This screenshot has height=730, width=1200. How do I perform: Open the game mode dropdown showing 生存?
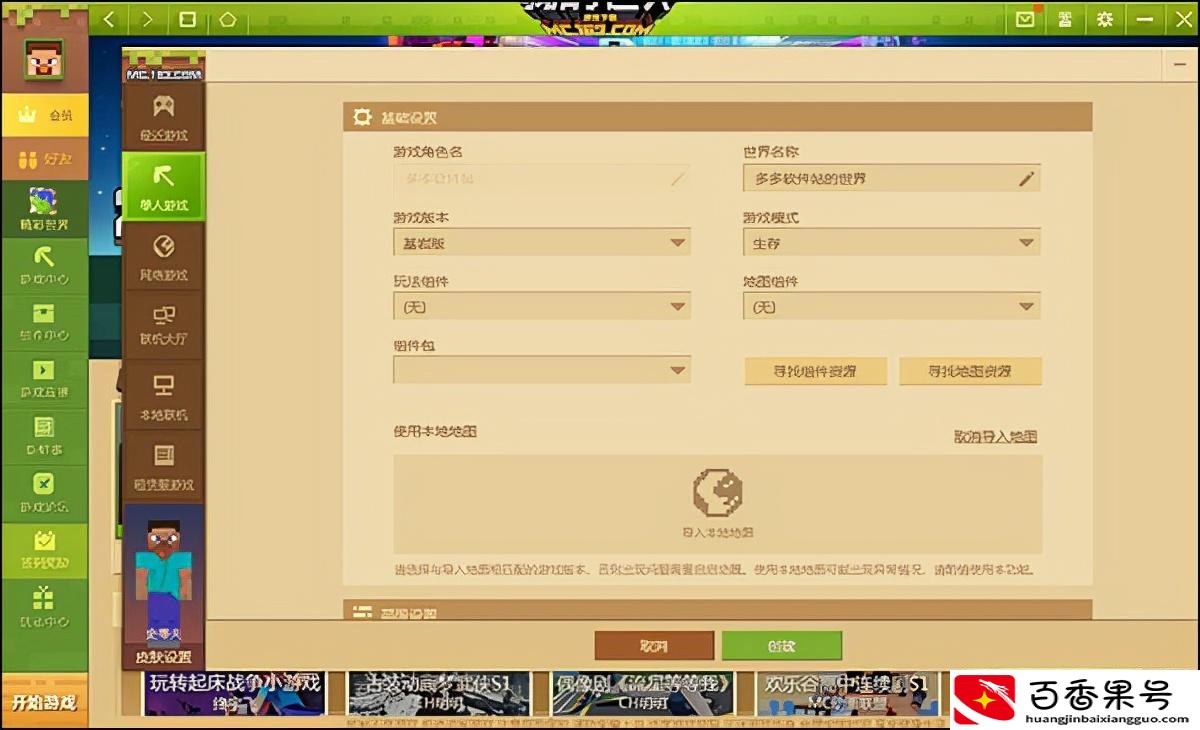(x=892, y=242)
